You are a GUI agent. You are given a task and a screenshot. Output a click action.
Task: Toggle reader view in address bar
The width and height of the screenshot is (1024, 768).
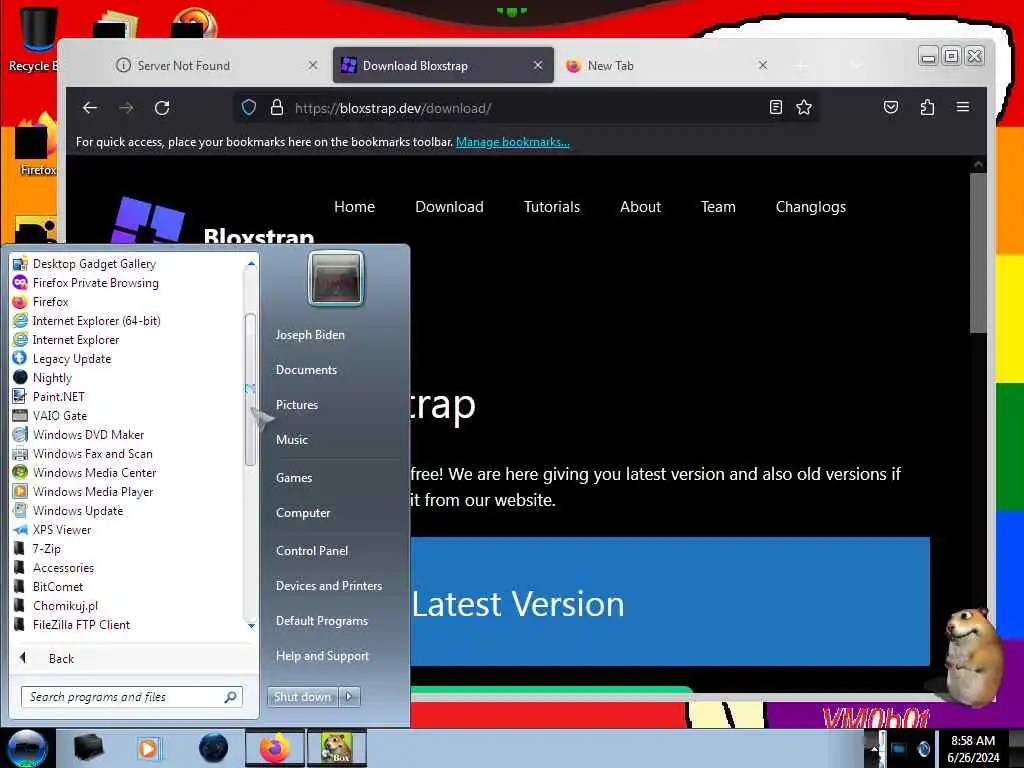point(775,108)
